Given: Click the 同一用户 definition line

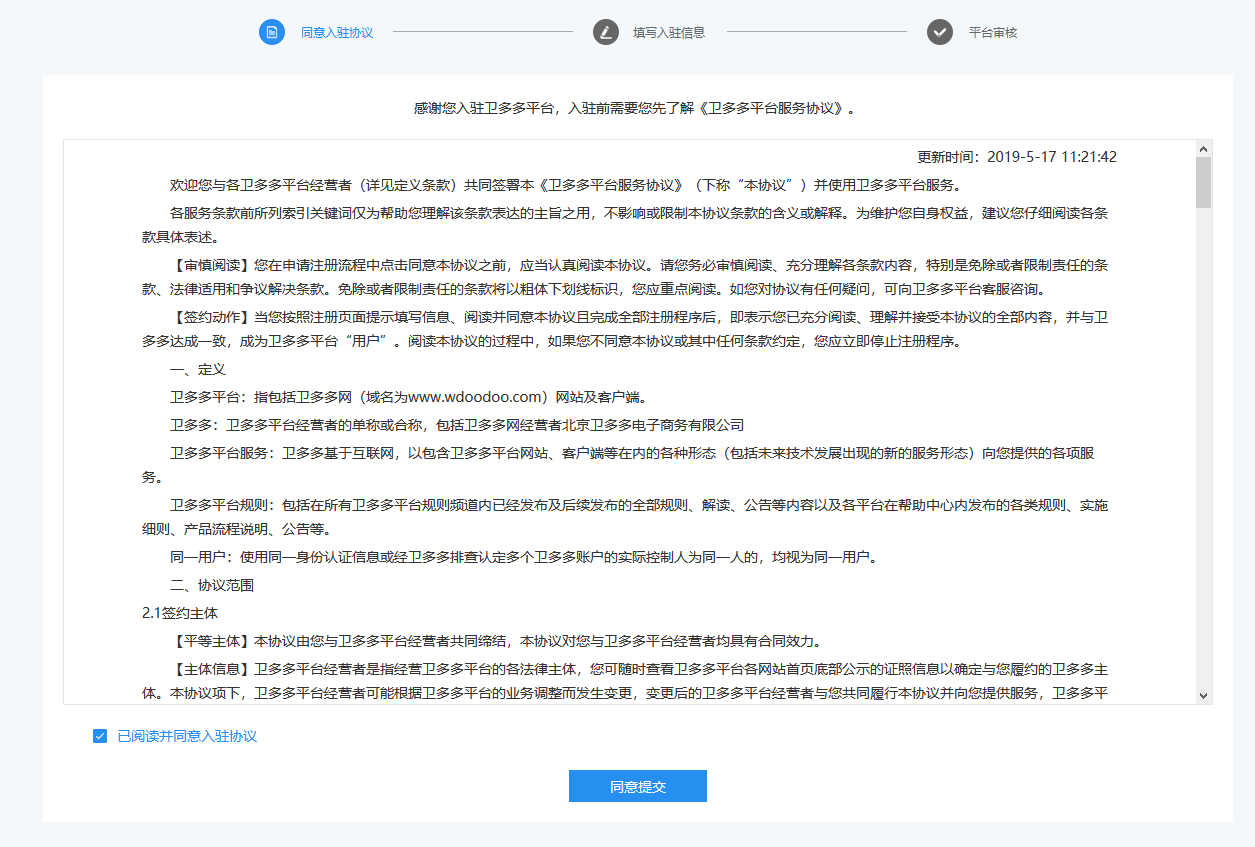Looking at the screenshot, I should pos(523,557).
